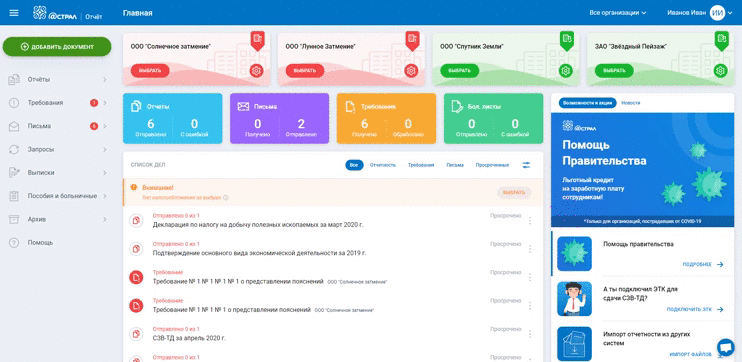Image resolution: width=742 pixels, height=362 pixels.
Task: Switch to the Письма filter tab
Action: tap(455, 165)
